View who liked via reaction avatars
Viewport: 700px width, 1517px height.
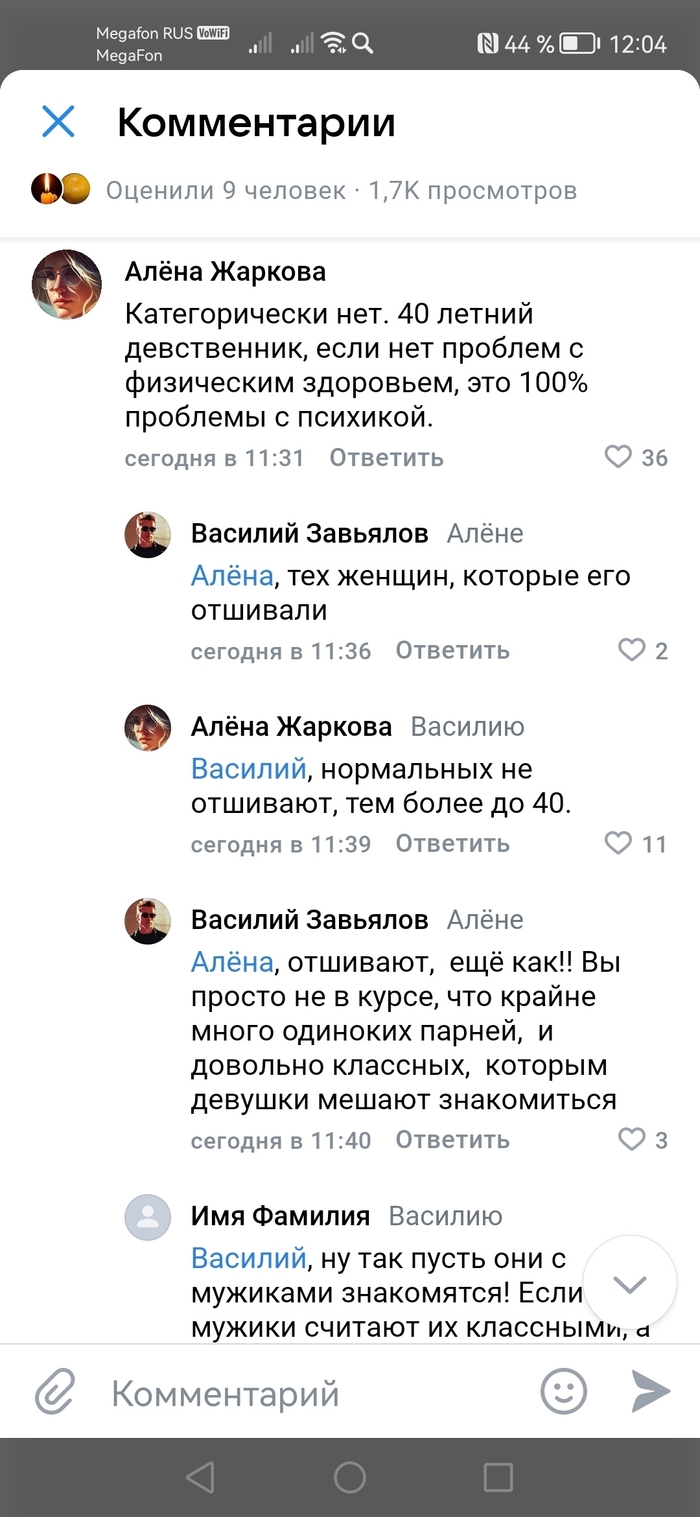point(61,189)
